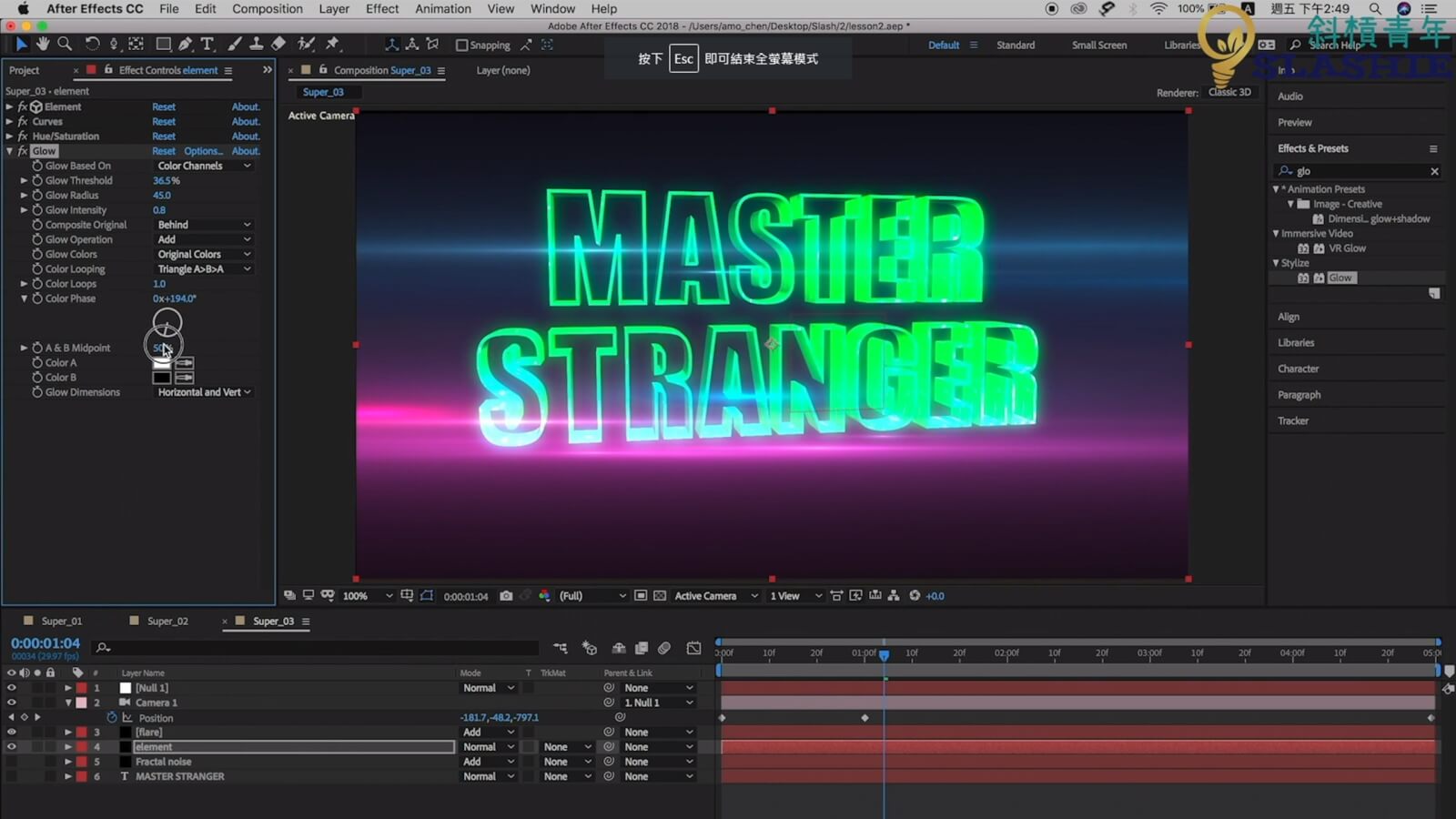Select the Brush tool
The width and height of the screenshot is (1456, 819).
(235, 44)
